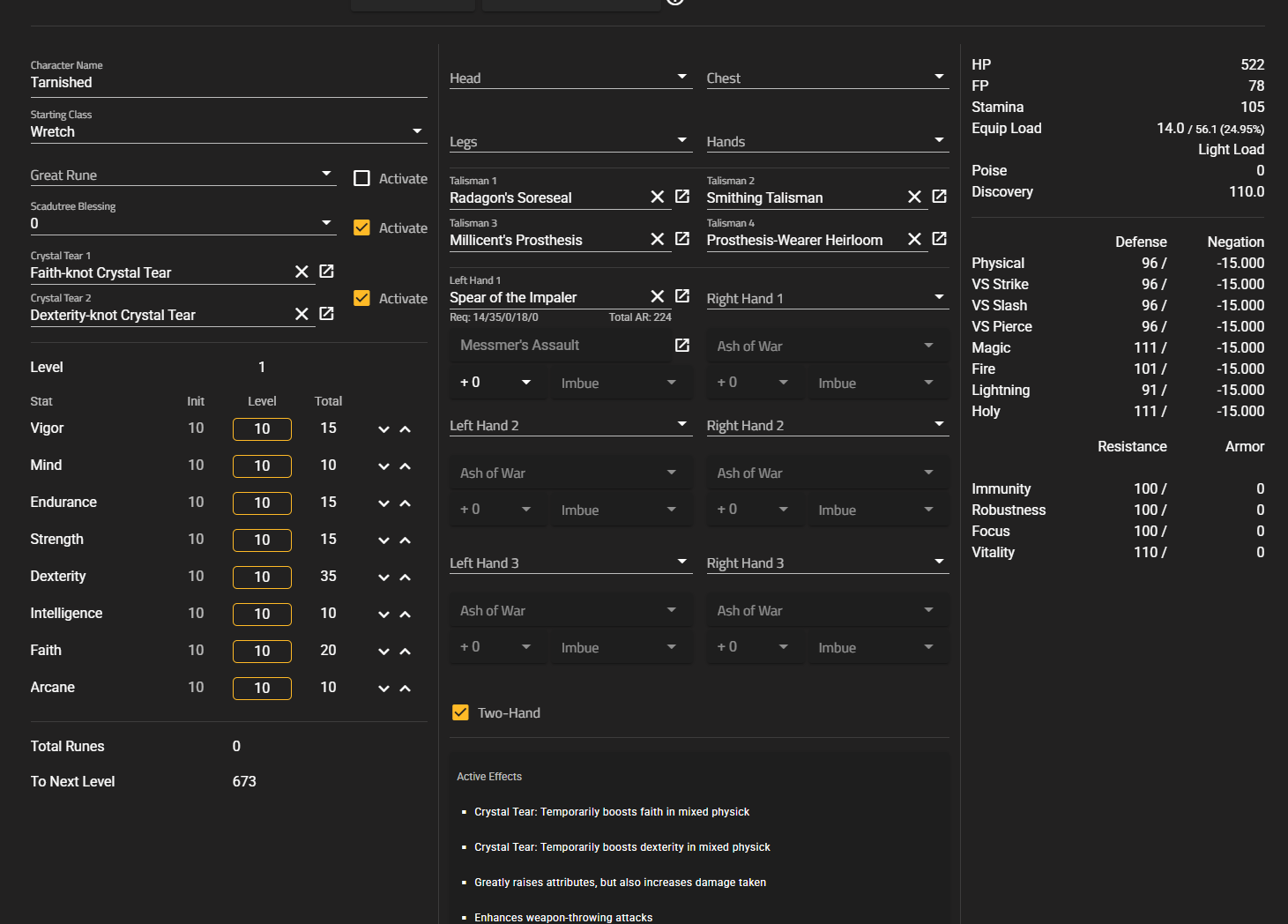Enable the Great Rune Activate checkbox
The height and width of the screenshot is (924, 1288).
(361, 178)
